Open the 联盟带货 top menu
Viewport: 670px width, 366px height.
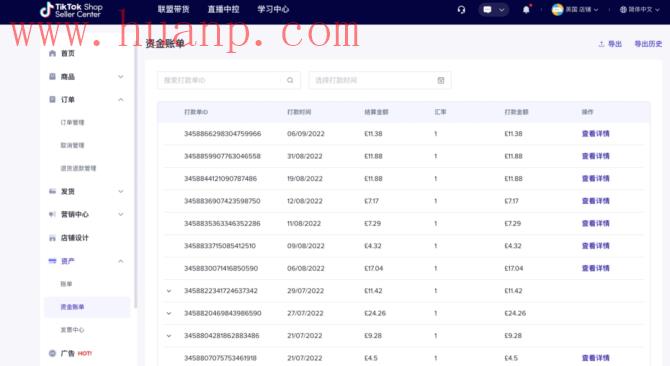coord(173,9)
